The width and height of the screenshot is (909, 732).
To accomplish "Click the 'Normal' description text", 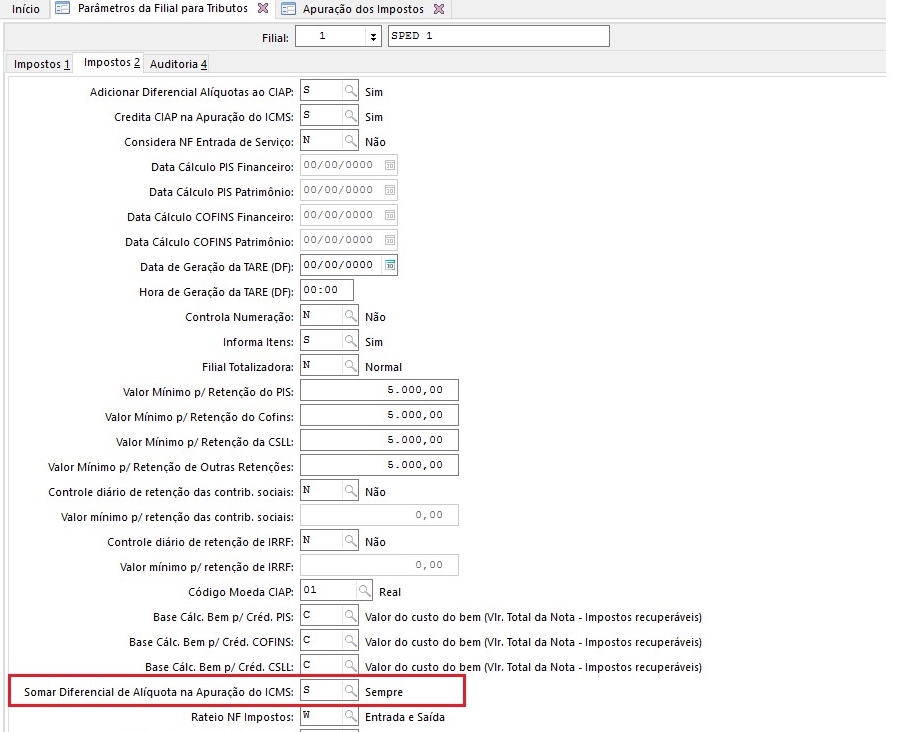I will [x=383, y=367].
